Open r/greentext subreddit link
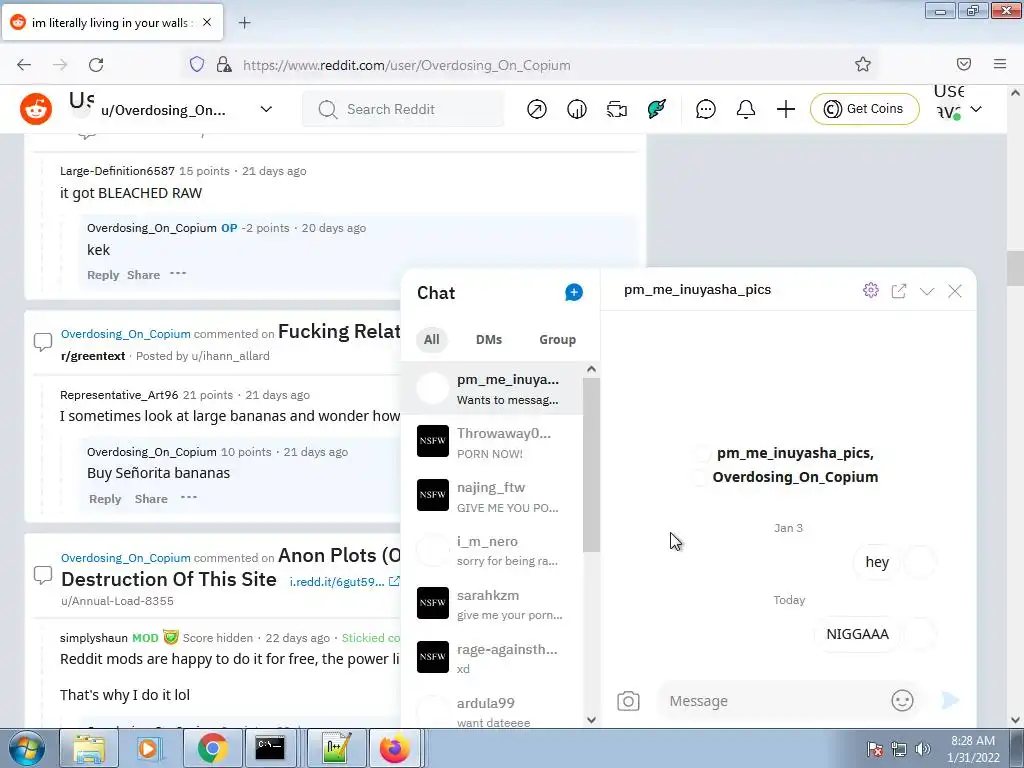This screenshot has width=1024, height=768. (93, 356)
